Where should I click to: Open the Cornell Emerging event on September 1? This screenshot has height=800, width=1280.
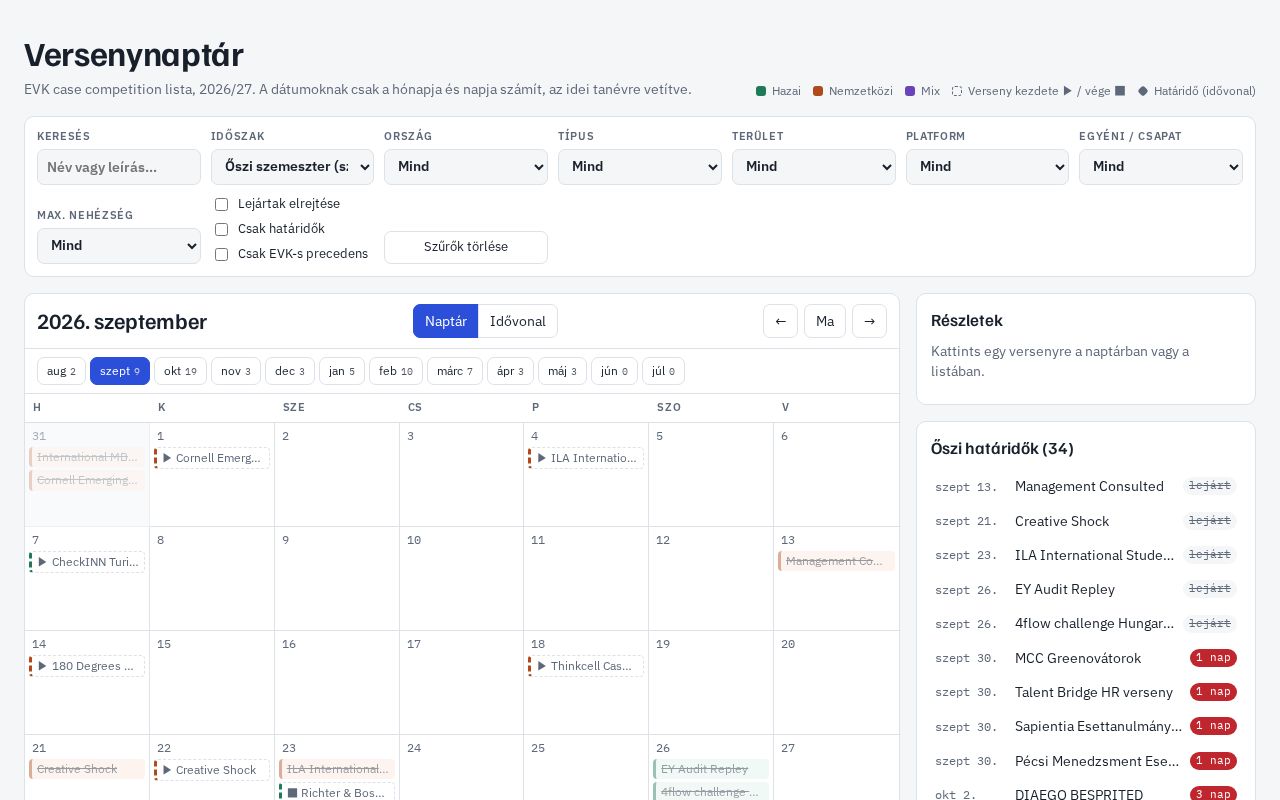212,458
